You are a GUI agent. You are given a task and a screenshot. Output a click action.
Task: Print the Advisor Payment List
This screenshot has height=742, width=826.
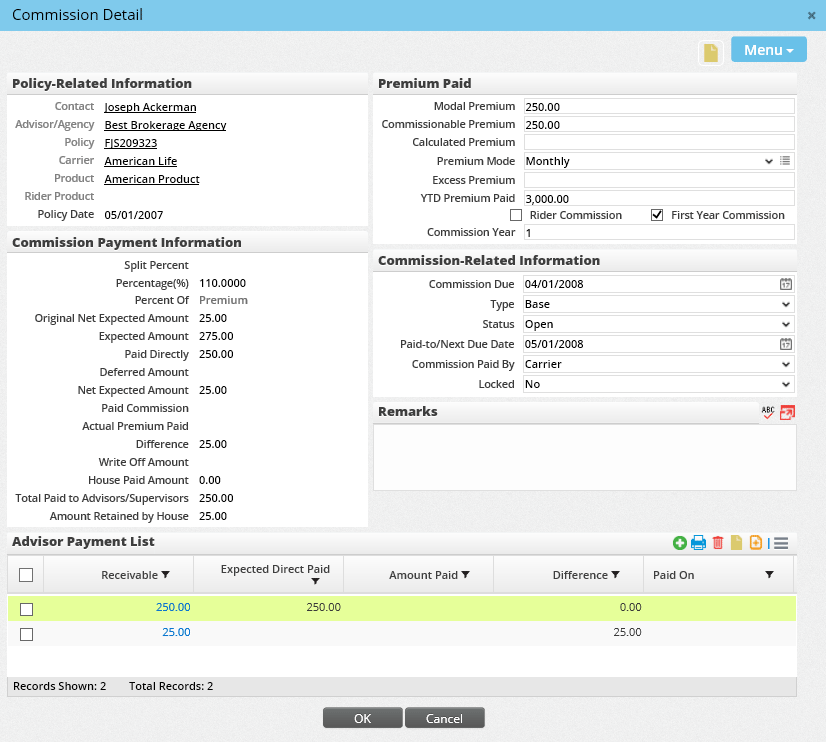(698, 543)
